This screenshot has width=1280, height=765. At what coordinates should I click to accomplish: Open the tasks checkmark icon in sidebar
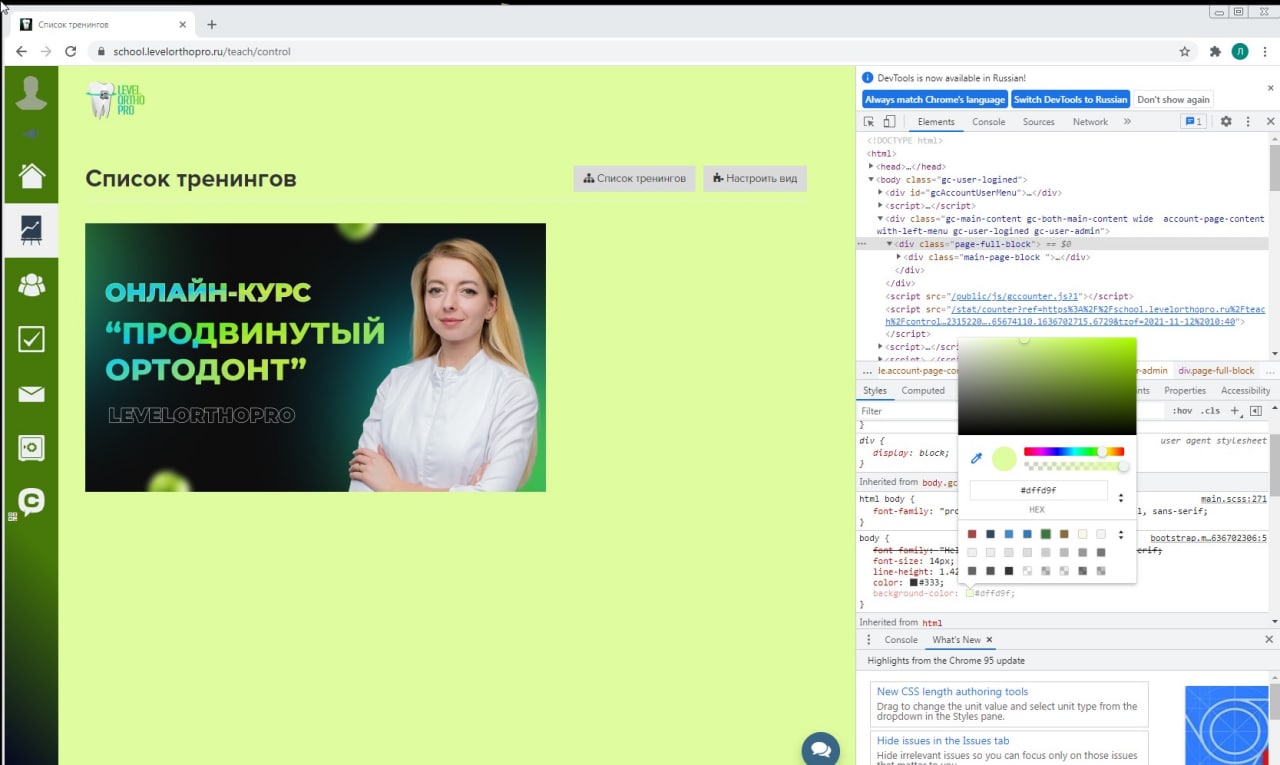pos(31,339)
